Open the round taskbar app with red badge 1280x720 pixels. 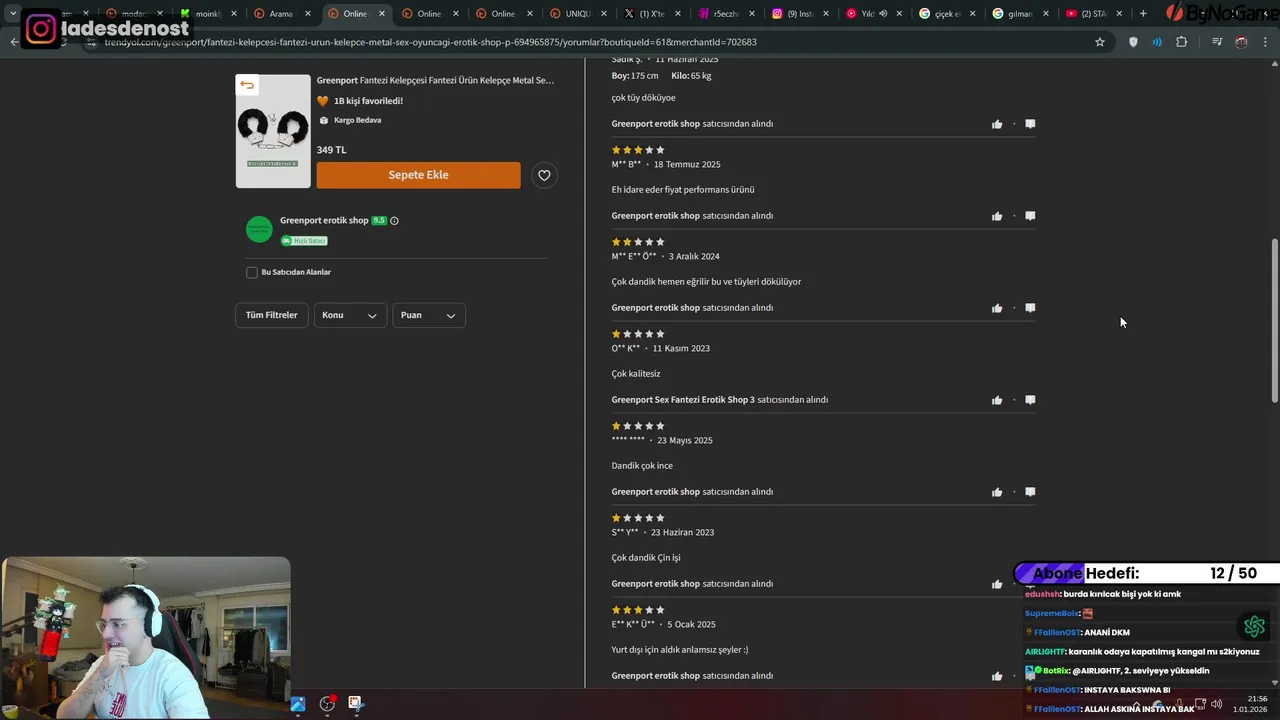click(x=327, y=704)
